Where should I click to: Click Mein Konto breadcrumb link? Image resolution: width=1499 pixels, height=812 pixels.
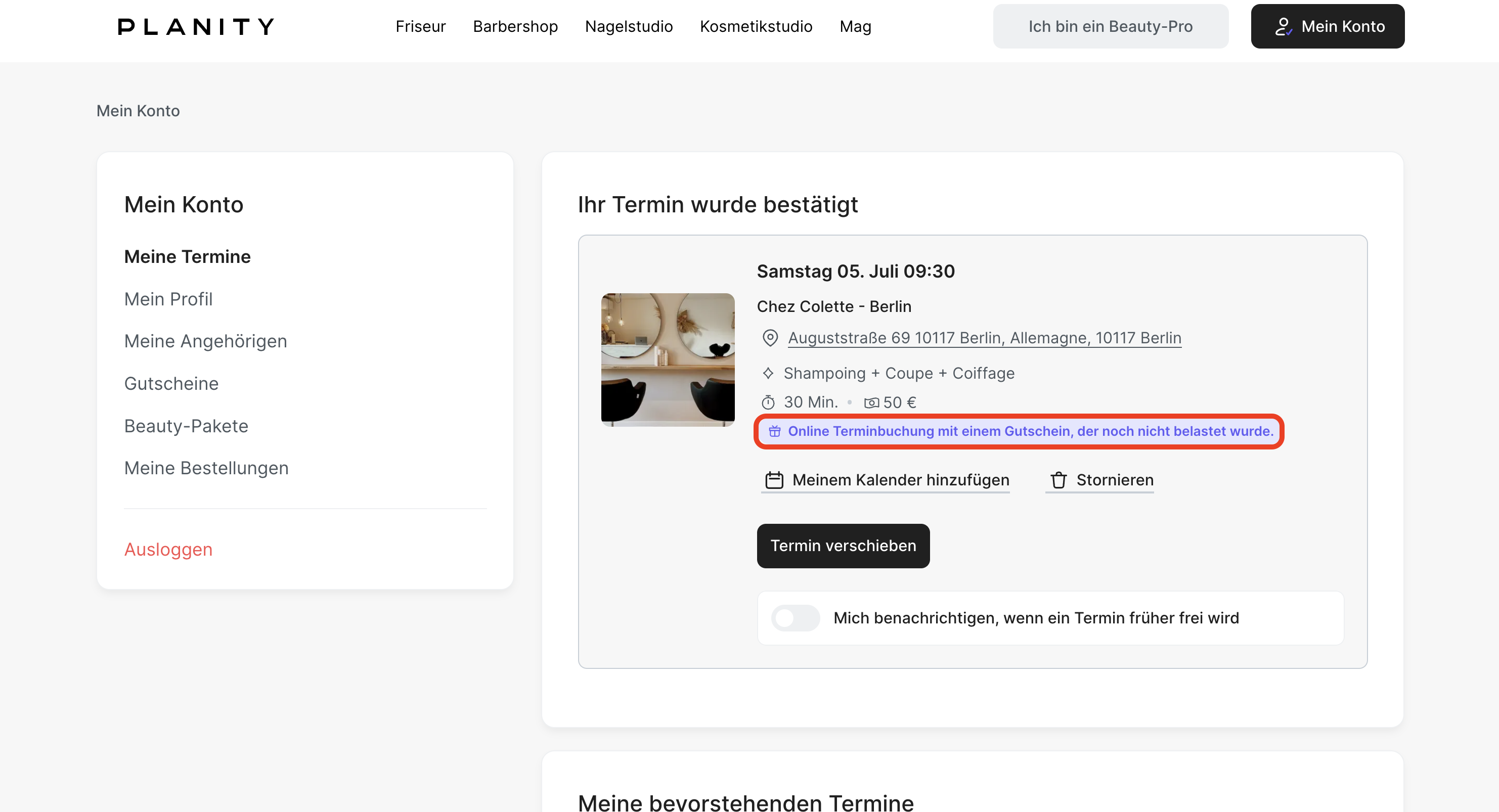[x=138, y=111]
